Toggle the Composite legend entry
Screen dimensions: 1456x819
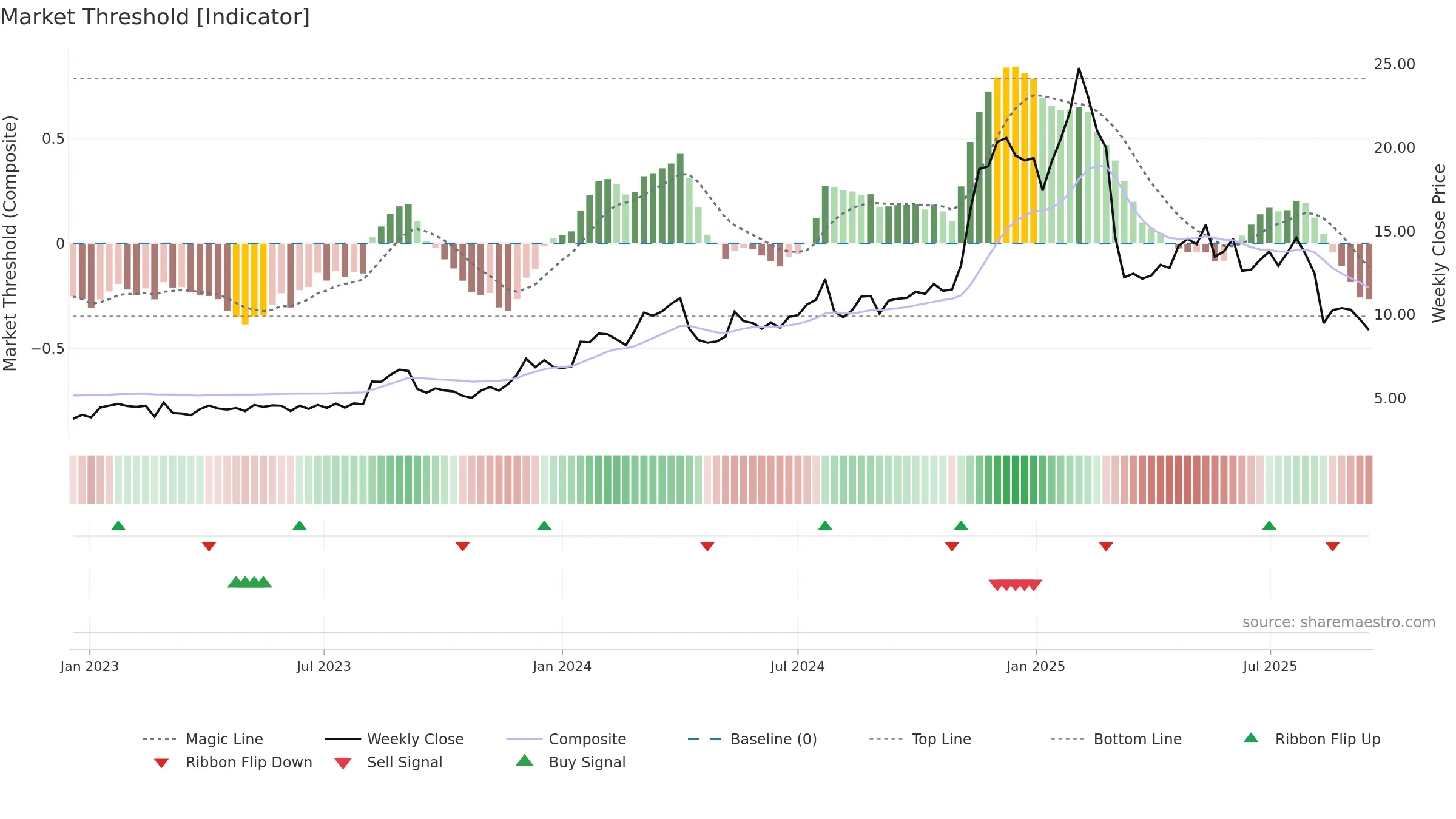(x=566, y=739)
